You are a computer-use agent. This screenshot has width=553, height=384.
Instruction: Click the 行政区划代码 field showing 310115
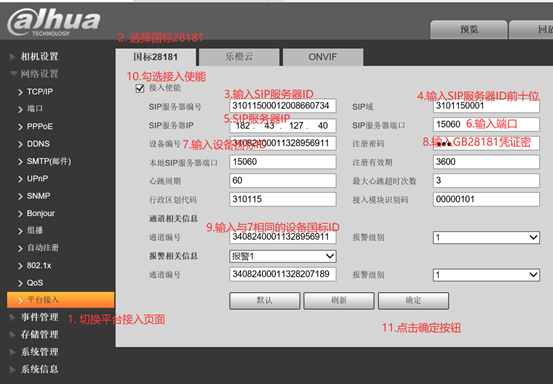pyautogui.click(x=282, y=200)
